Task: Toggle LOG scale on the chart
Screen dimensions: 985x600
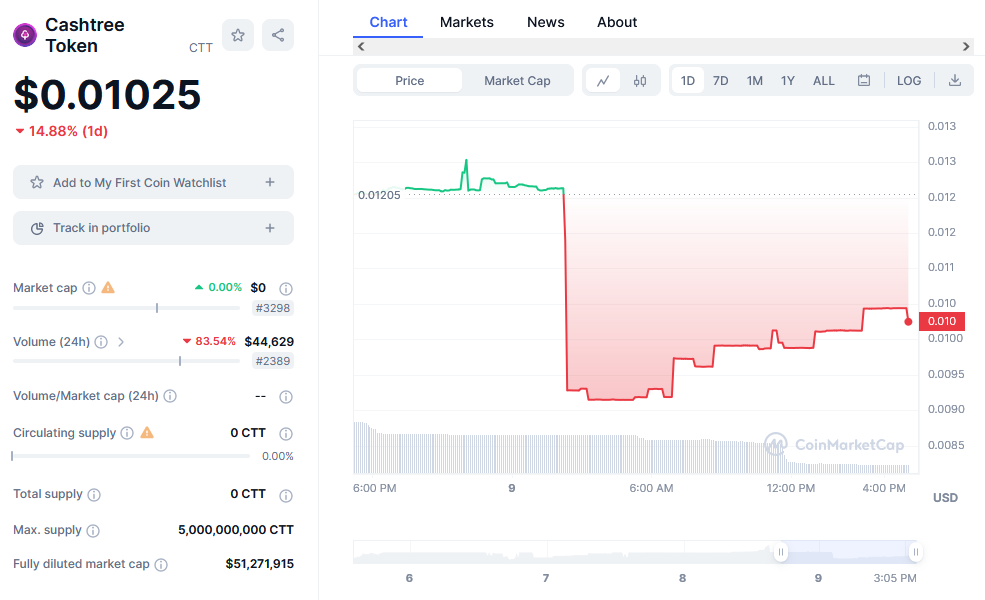Action: (x=909, y=80)
